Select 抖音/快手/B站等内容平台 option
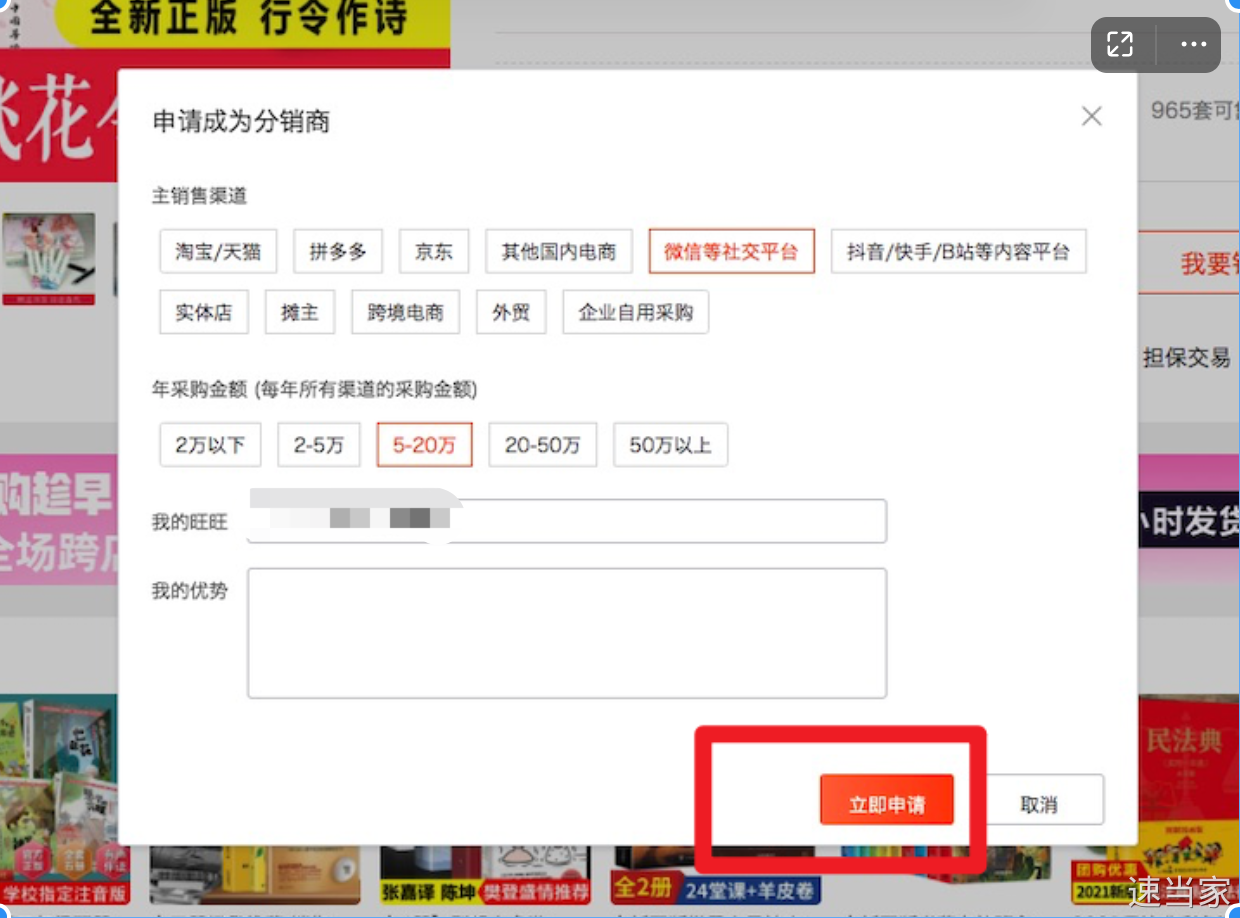The height and width of the screenshot is (918, 1240). pos(959,251)
